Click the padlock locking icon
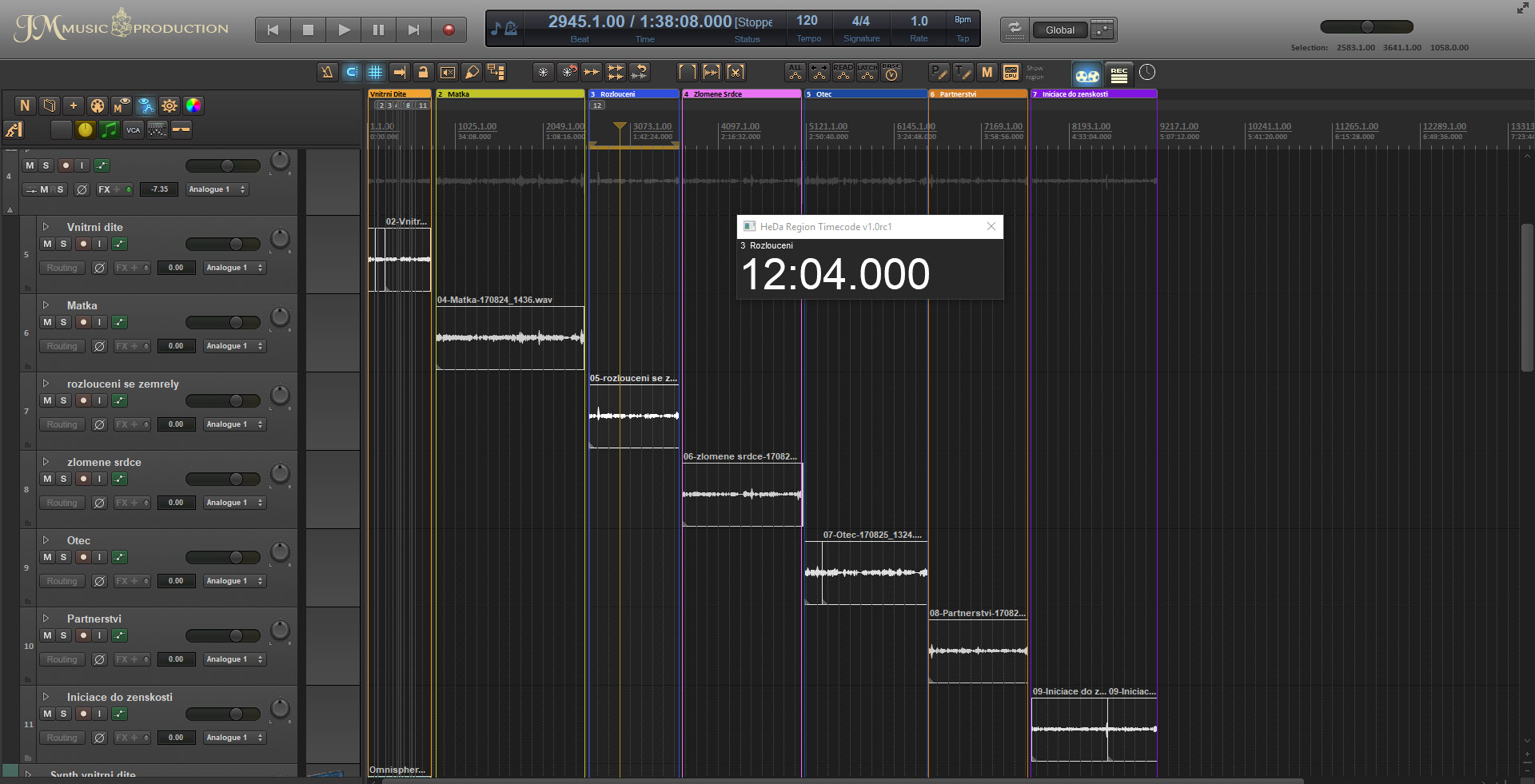Screen dimensions: 1535x784 click(x=423, y=73)
